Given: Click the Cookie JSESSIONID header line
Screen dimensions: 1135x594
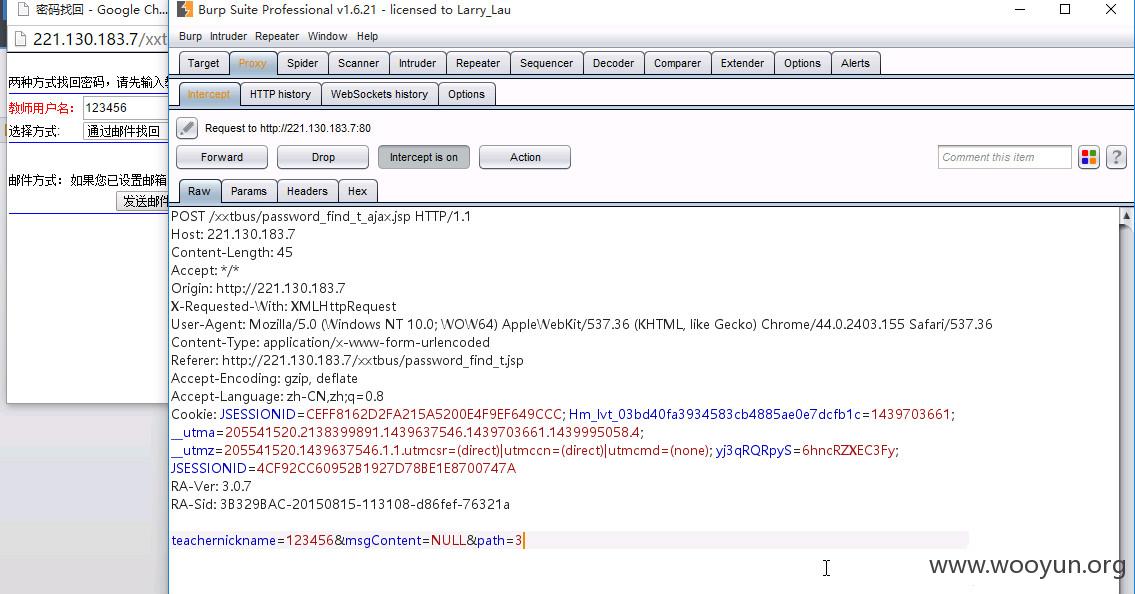Looking at the screenshot, I should point(562,415).
